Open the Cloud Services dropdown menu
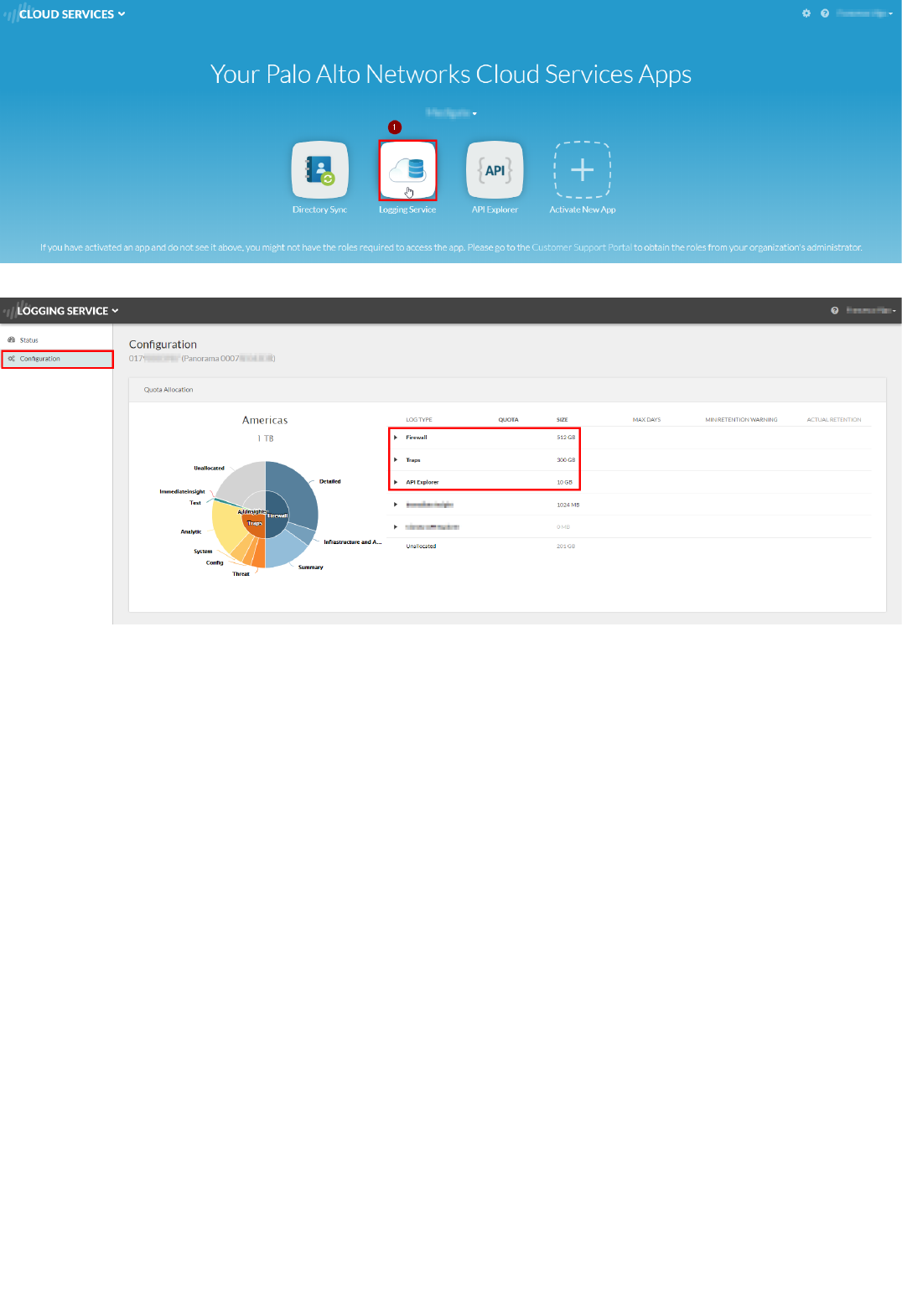This screenshot has height=1316, width=902. (72, 14)
